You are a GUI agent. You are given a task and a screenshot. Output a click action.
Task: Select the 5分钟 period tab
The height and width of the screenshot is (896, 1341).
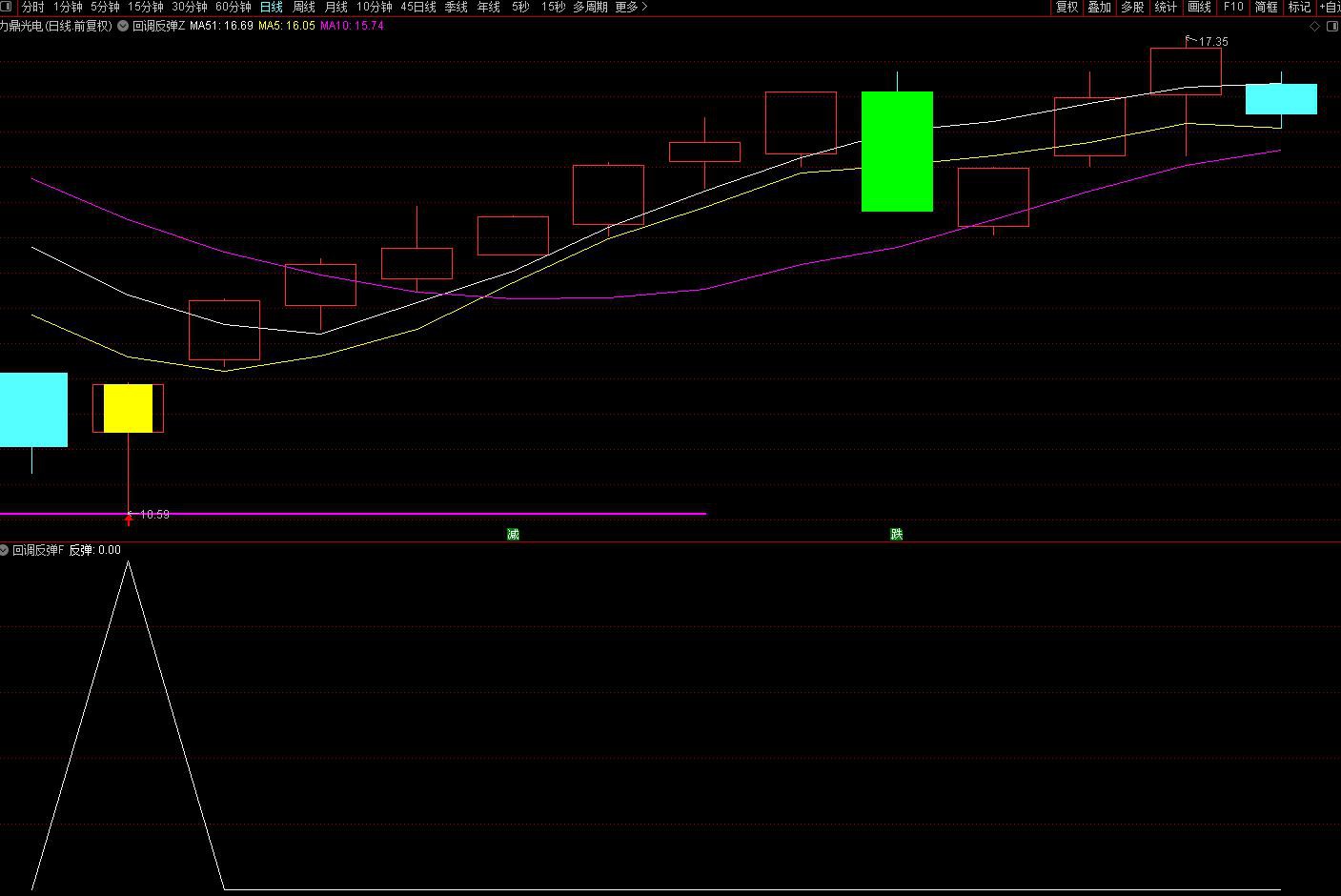[105, 7]
